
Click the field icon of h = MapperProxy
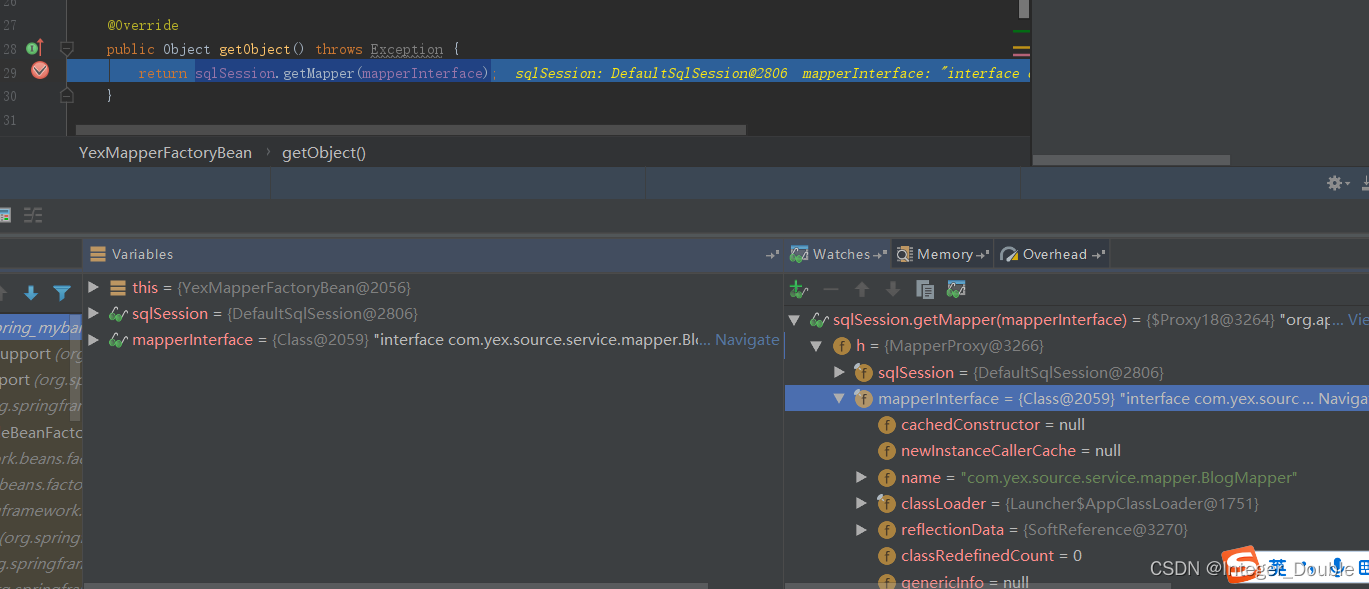[842, 346]
